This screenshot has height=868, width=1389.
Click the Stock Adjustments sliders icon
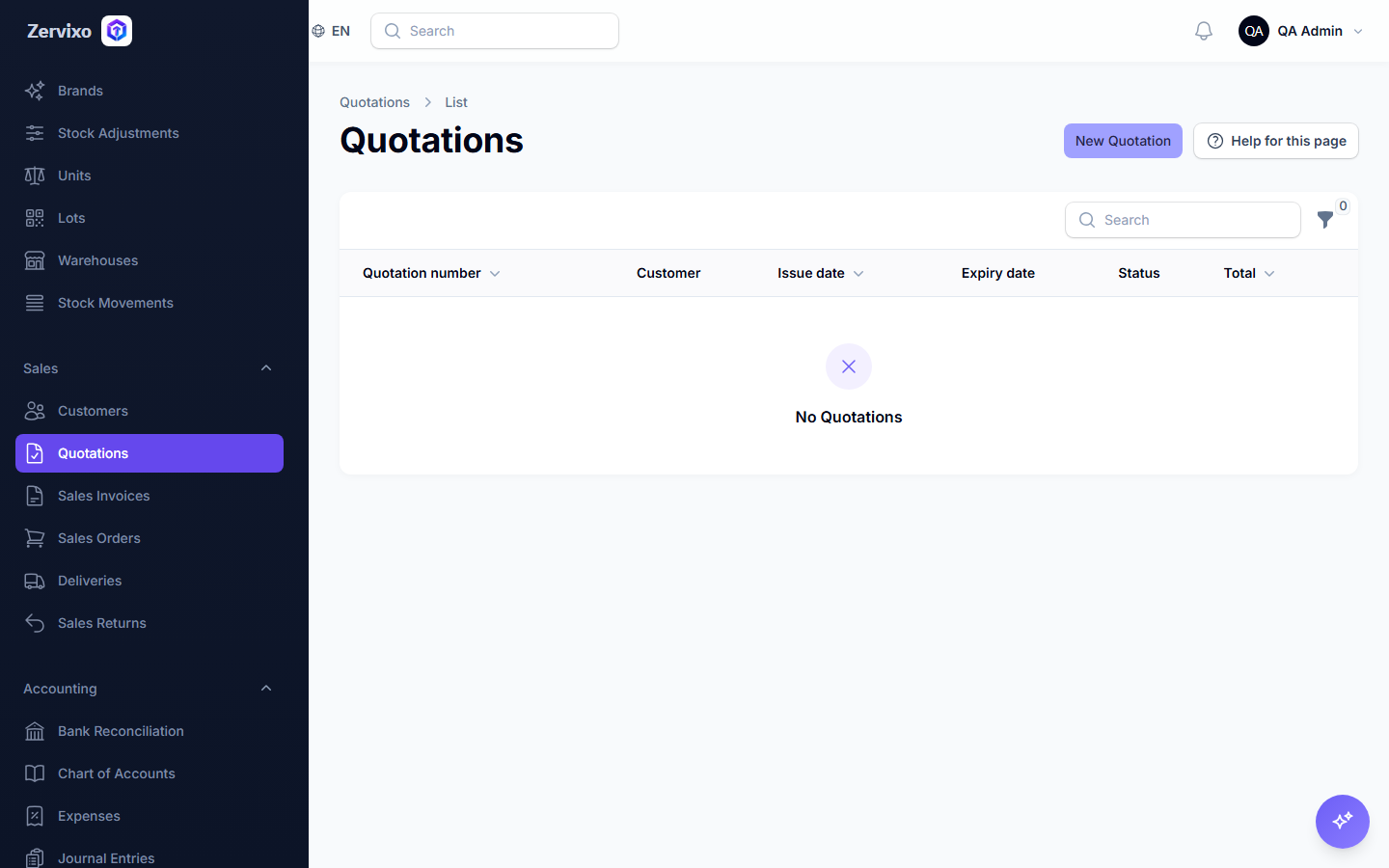tap(35, 133)
